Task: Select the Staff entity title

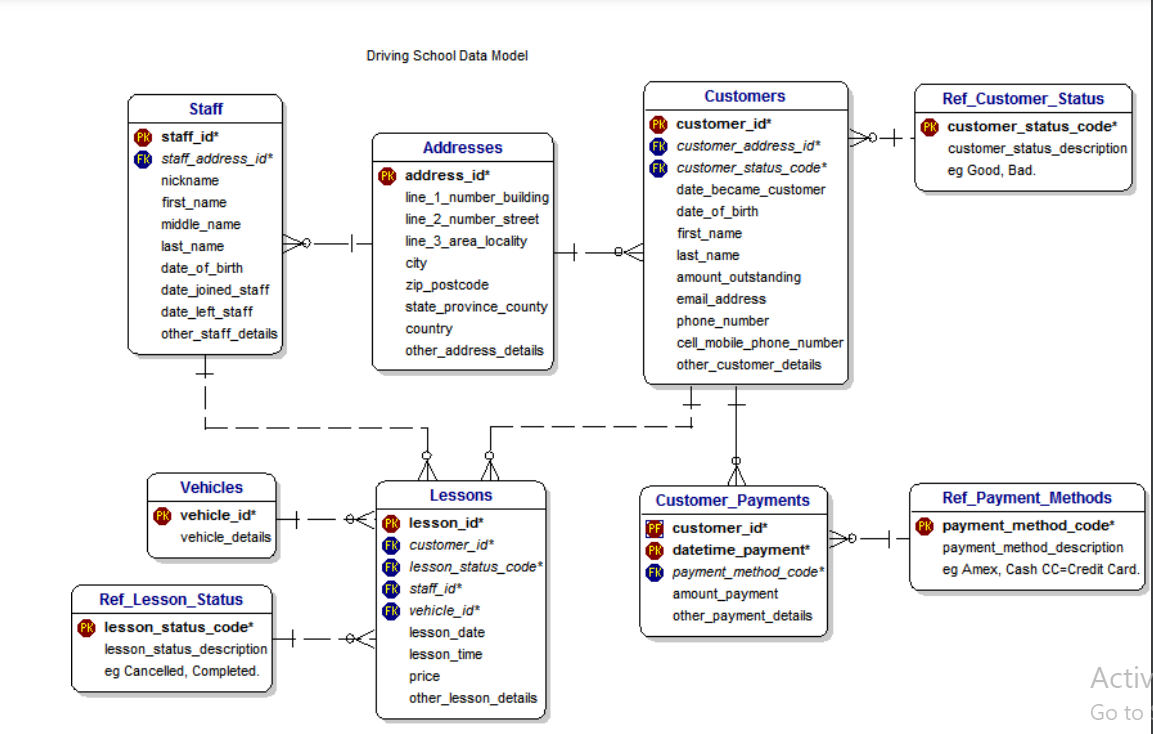Action: [204, 109]
